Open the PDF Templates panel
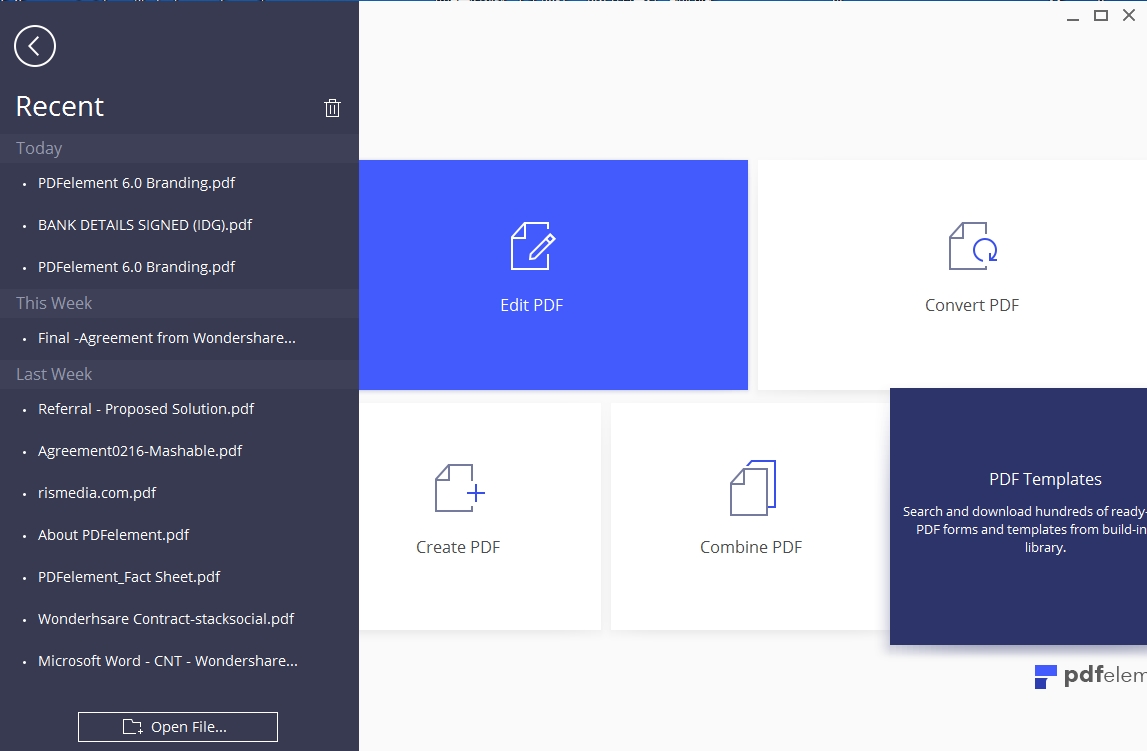 coord(1018,516)
